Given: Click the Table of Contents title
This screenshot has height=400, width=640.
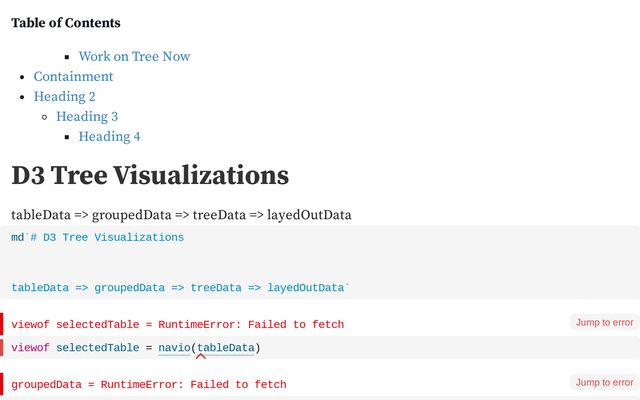Looking at the screenshot, I should point(66,23).
